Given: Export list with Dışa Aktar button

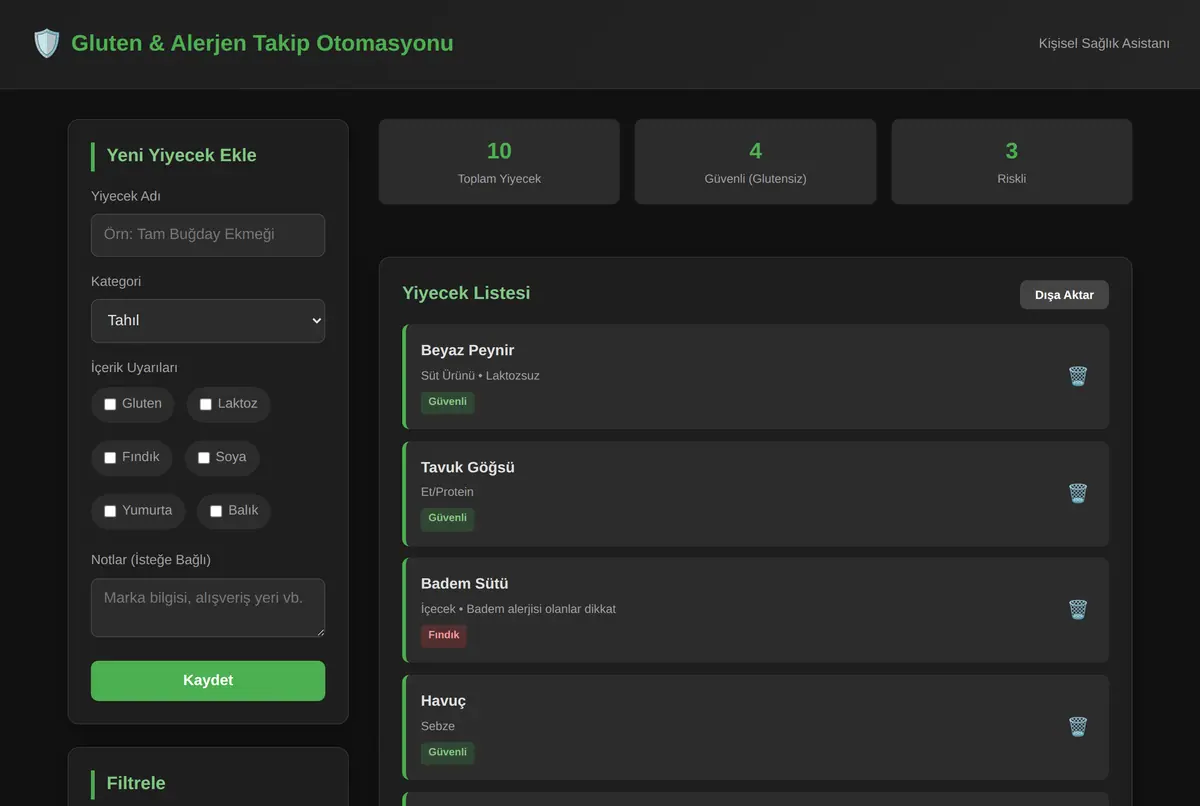Looking at the screenshot, I should pos(1064,295).
